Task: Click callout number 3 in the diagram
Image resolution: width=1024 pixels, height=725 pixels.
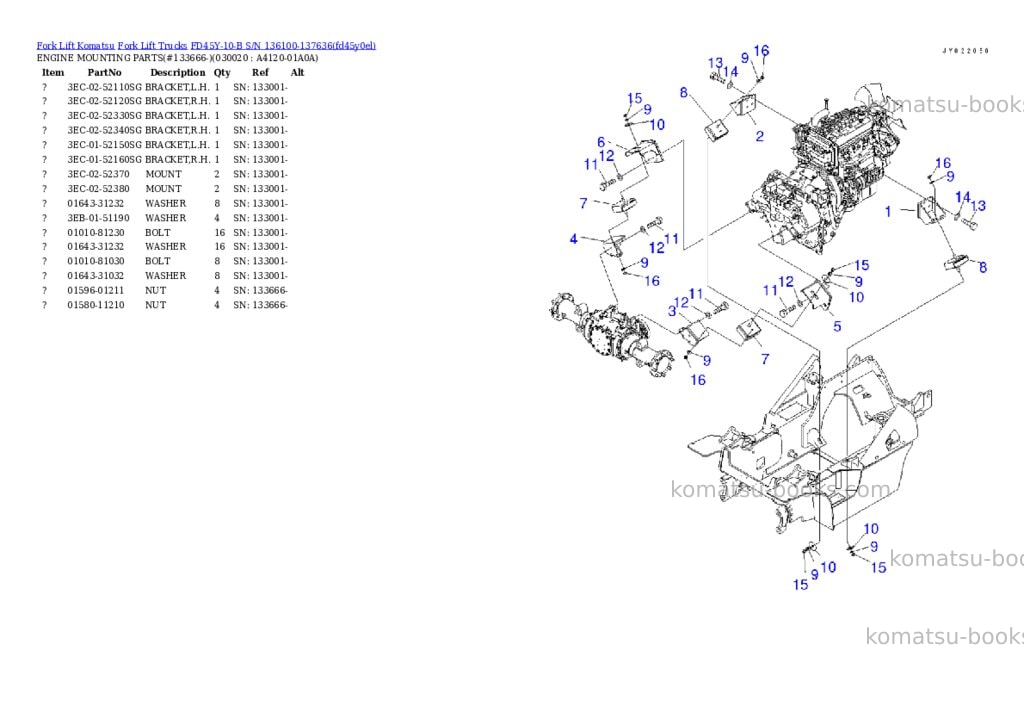Action: click(x=671, y=311)
